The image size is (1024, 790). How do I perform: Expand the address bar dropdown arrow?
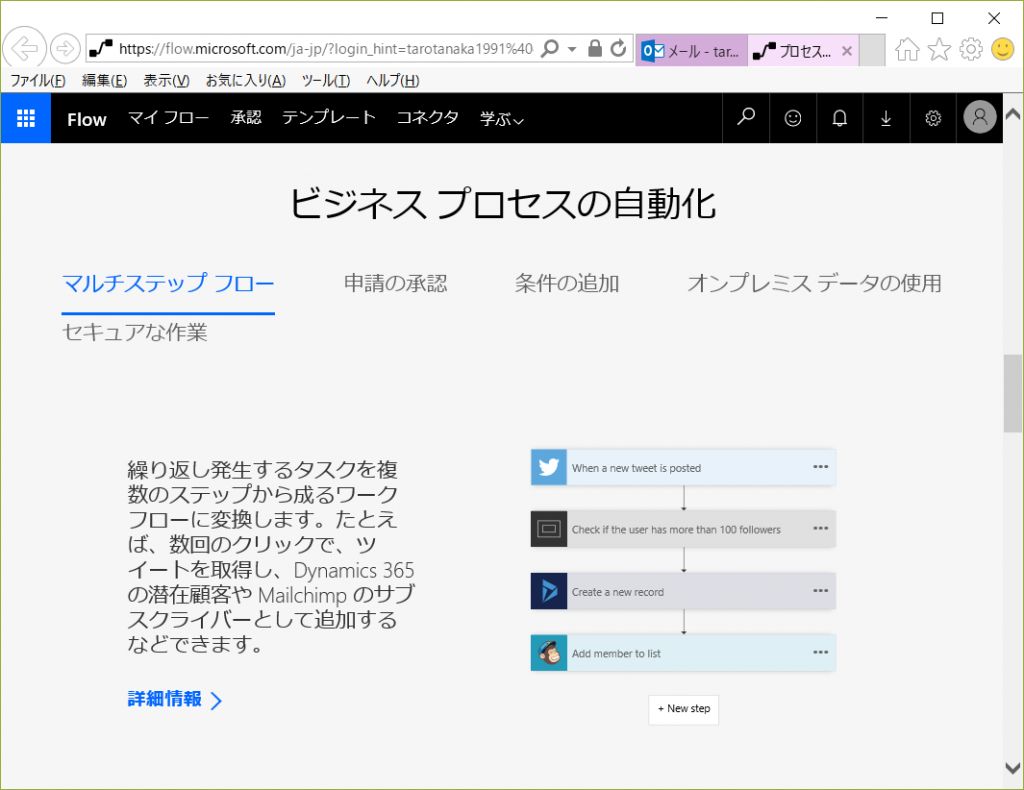[572, 49]
